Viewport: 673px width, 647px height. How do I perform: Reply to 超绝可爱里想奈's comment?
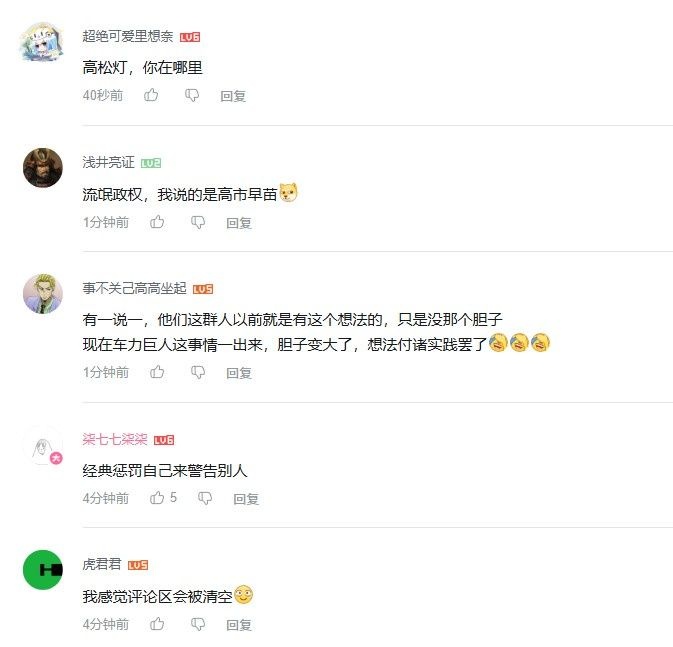point(233,96)
